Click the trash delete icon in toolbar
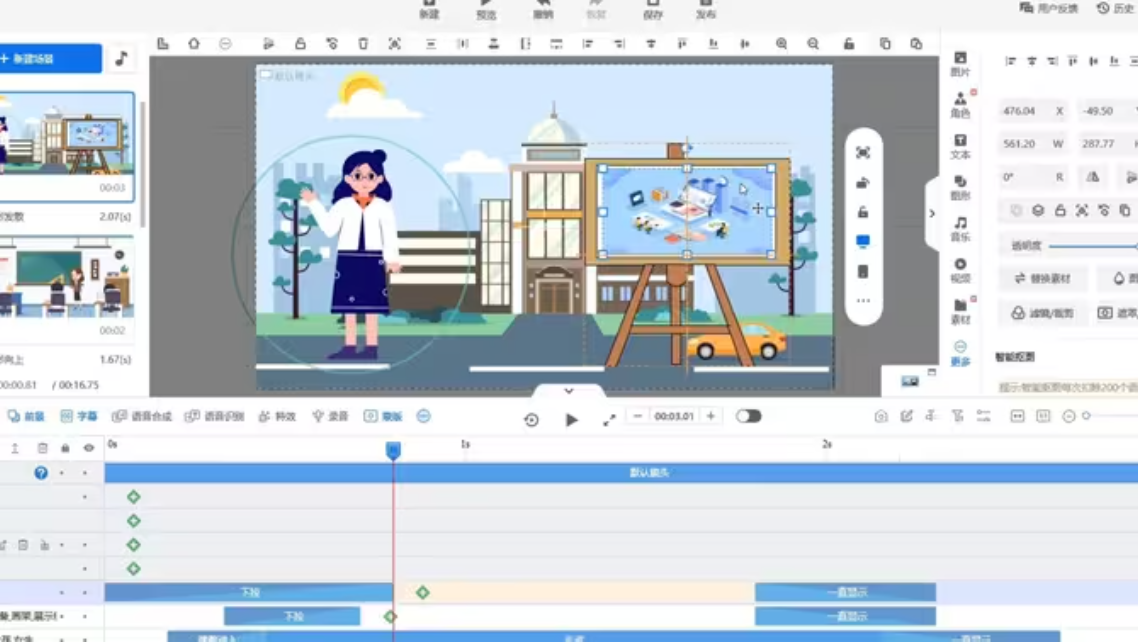Image resolution: width=1138 pixels, height=642 pixels. coord(363,44)
